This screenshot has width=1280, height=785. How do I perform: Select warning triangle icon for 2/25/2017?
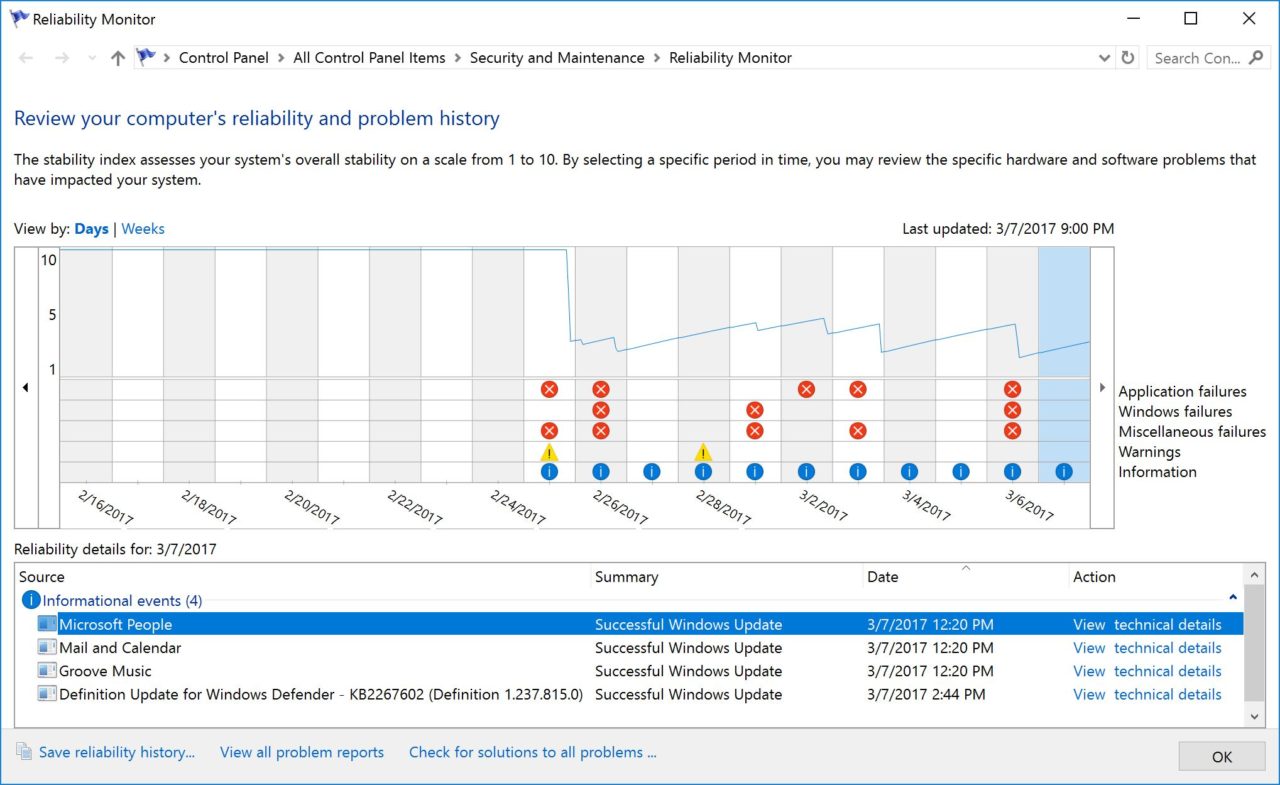549,452
